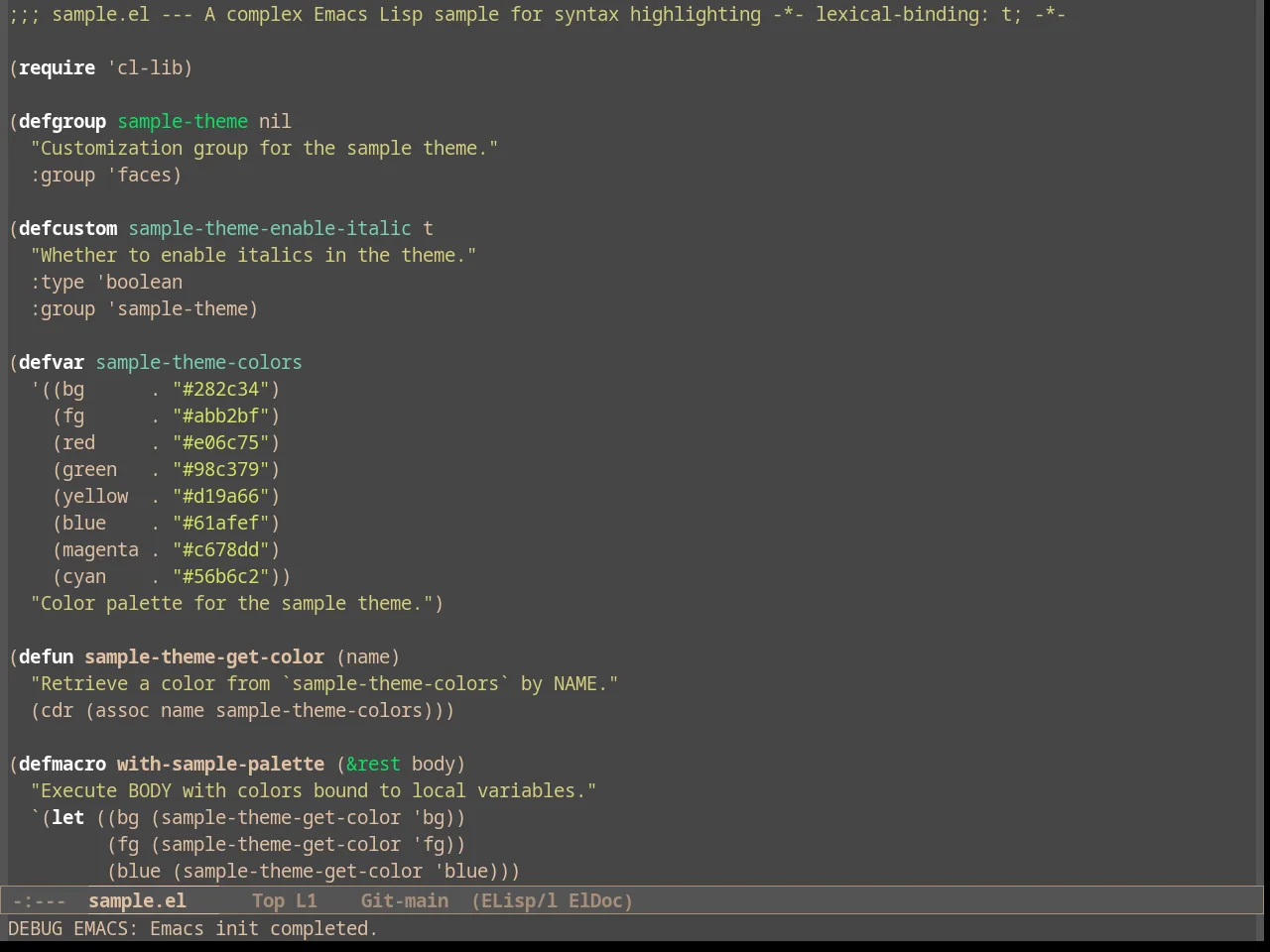Click the lexical-binding: t; text in header comment
Screen dimensions: 1270x952
point(919,14)
